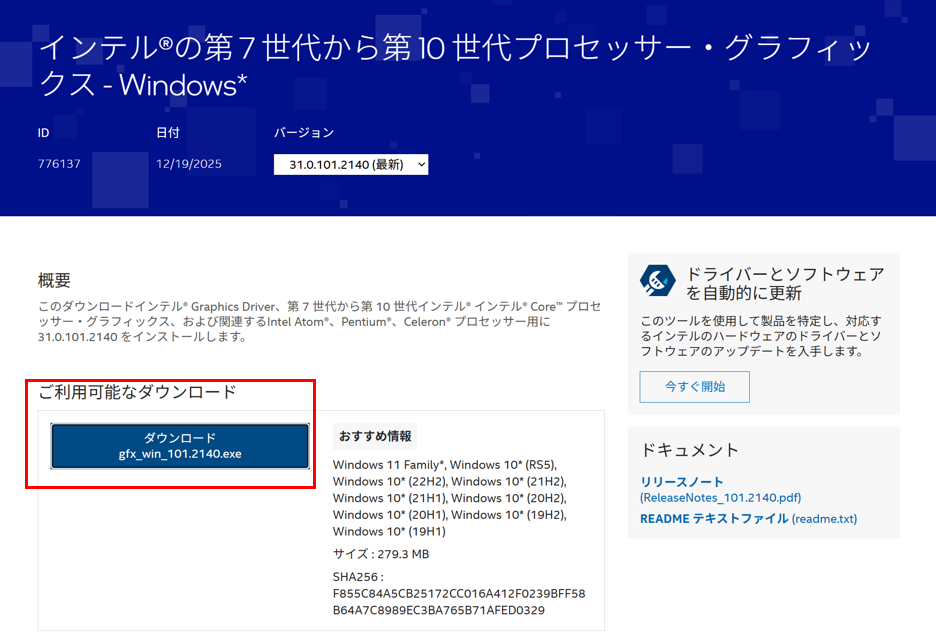Screen dimensions: 936x636
Task: Open the version dropdown showing 31.0.101.2140
Action: pyautogui.click(x=351, y=165)
